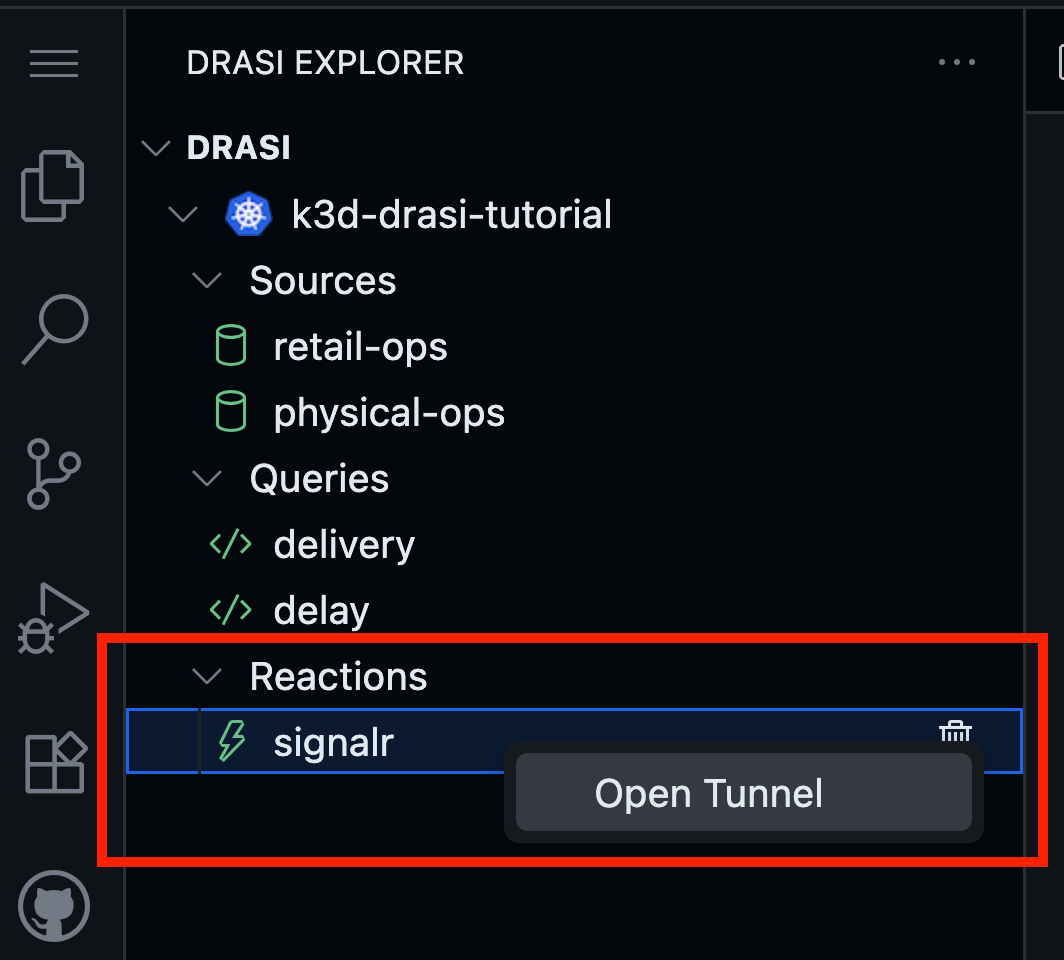Open the Extensions view
This screenshot has width=1064, height=960.
tap(54, 762)
